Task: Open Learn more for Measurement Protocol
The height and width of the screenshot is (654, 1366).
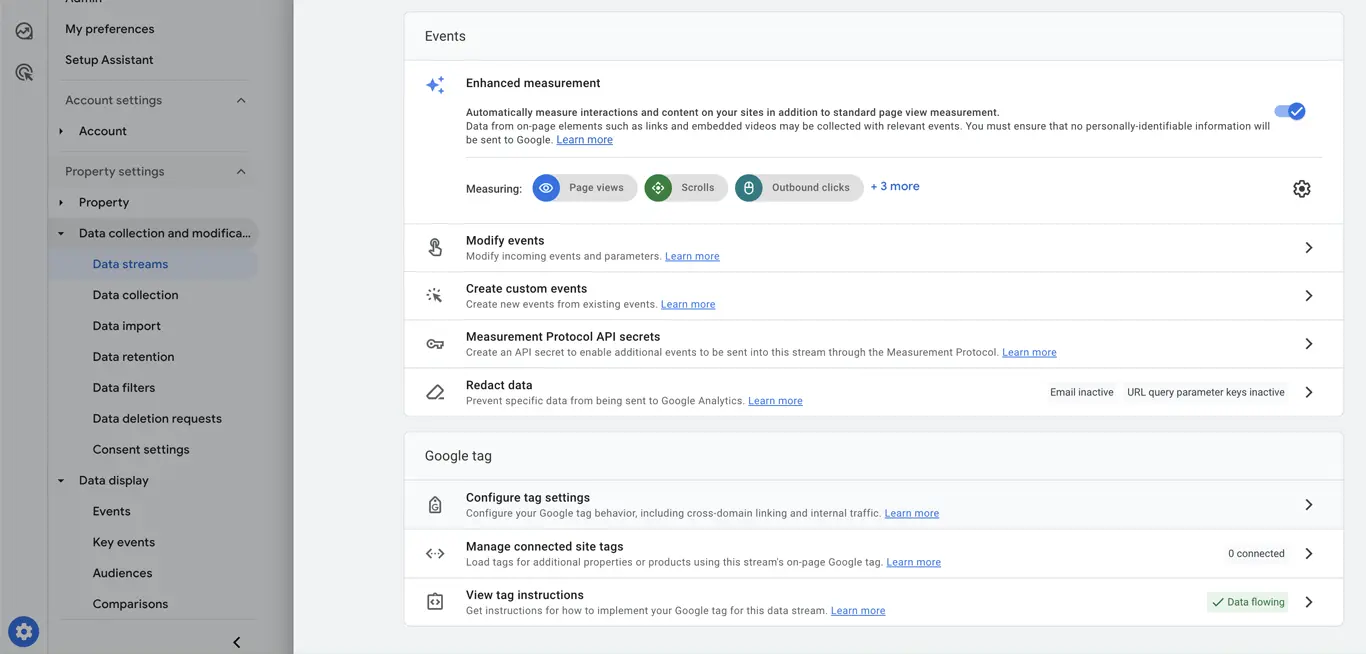Action: point(1029,352)
